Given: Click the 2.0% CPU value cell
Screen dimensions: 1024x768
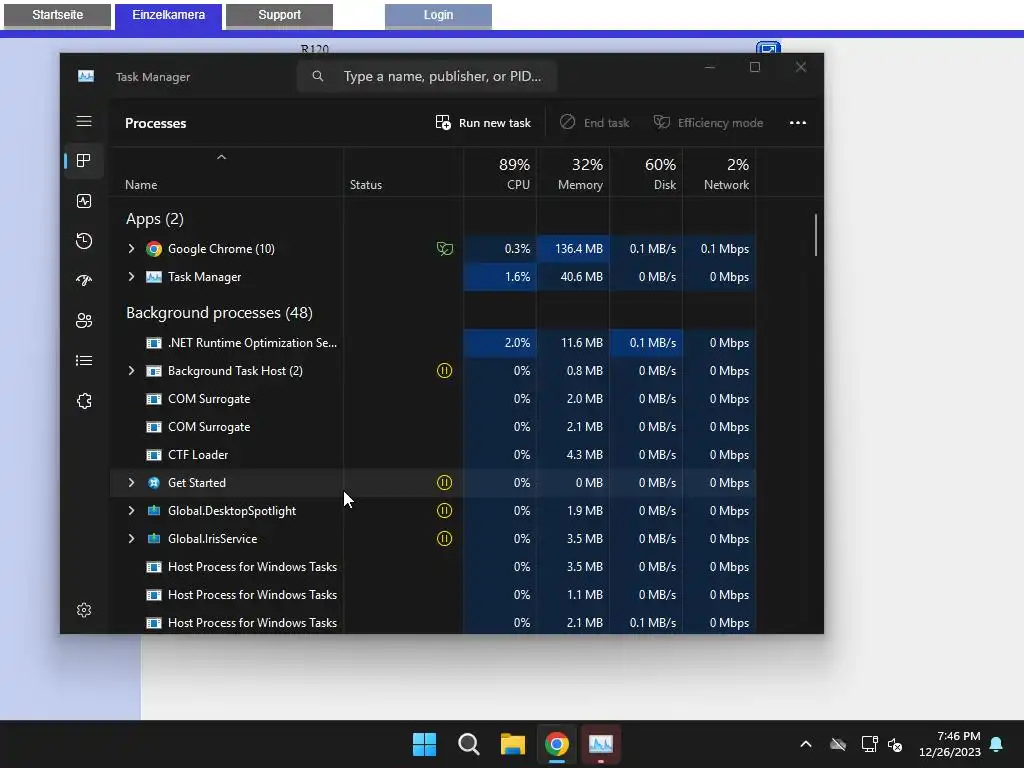Looking at the screenshot, I should click(500, 343).
